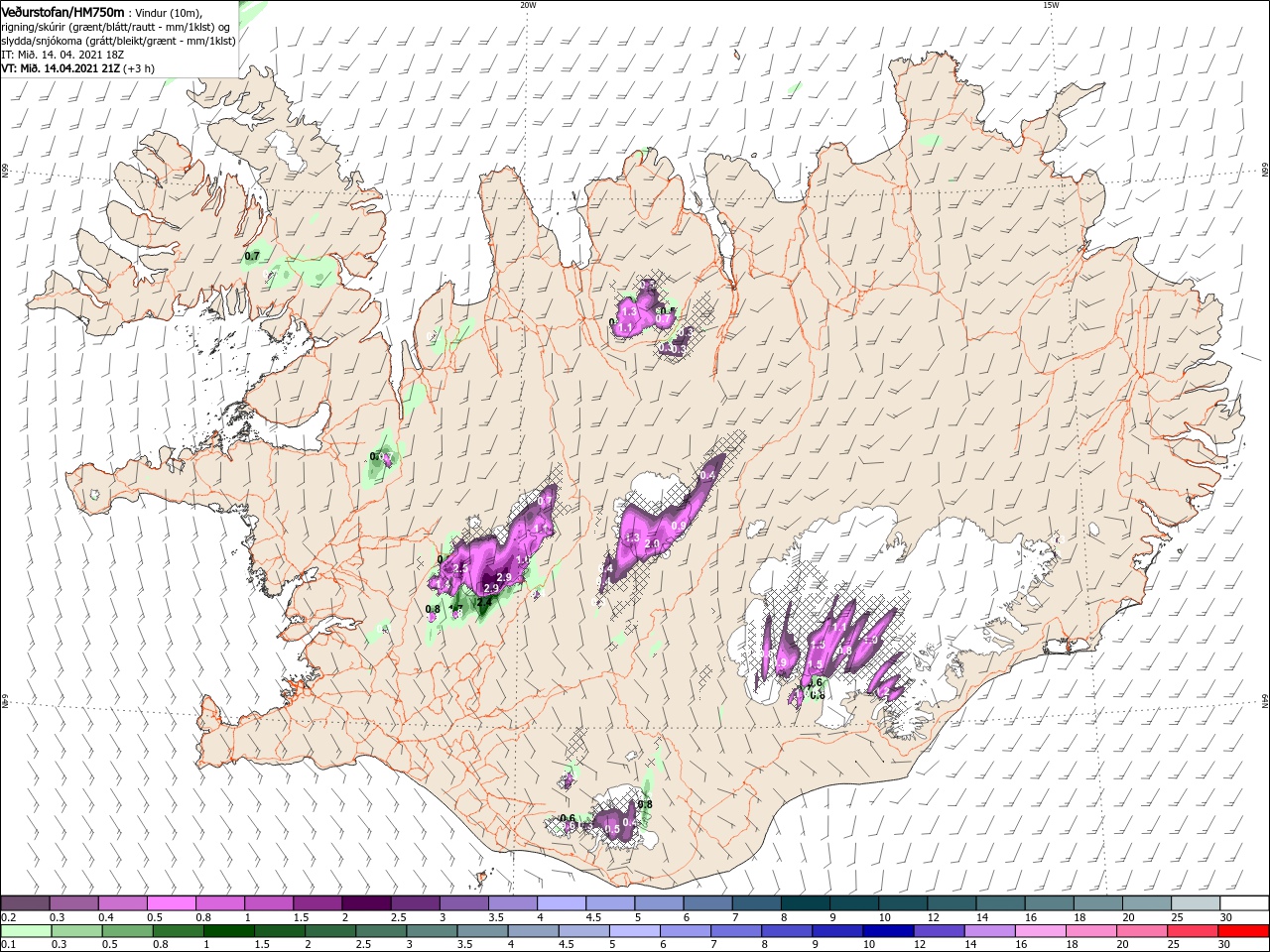Click the '2.0' precipitation value on the map
Image resolution: width=1270 pixels, height=952 pixels.
click(x=652, y=544)
